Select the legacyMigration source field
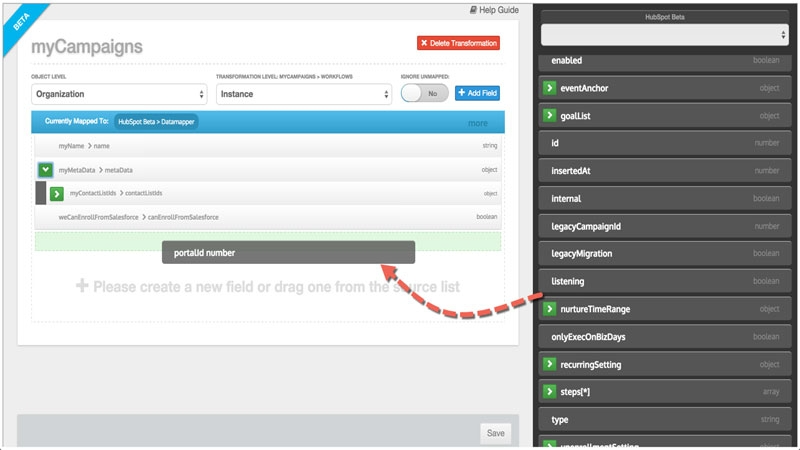Image resolution: width=800 pixels, height=450 pixels. [x=664, y=254]
